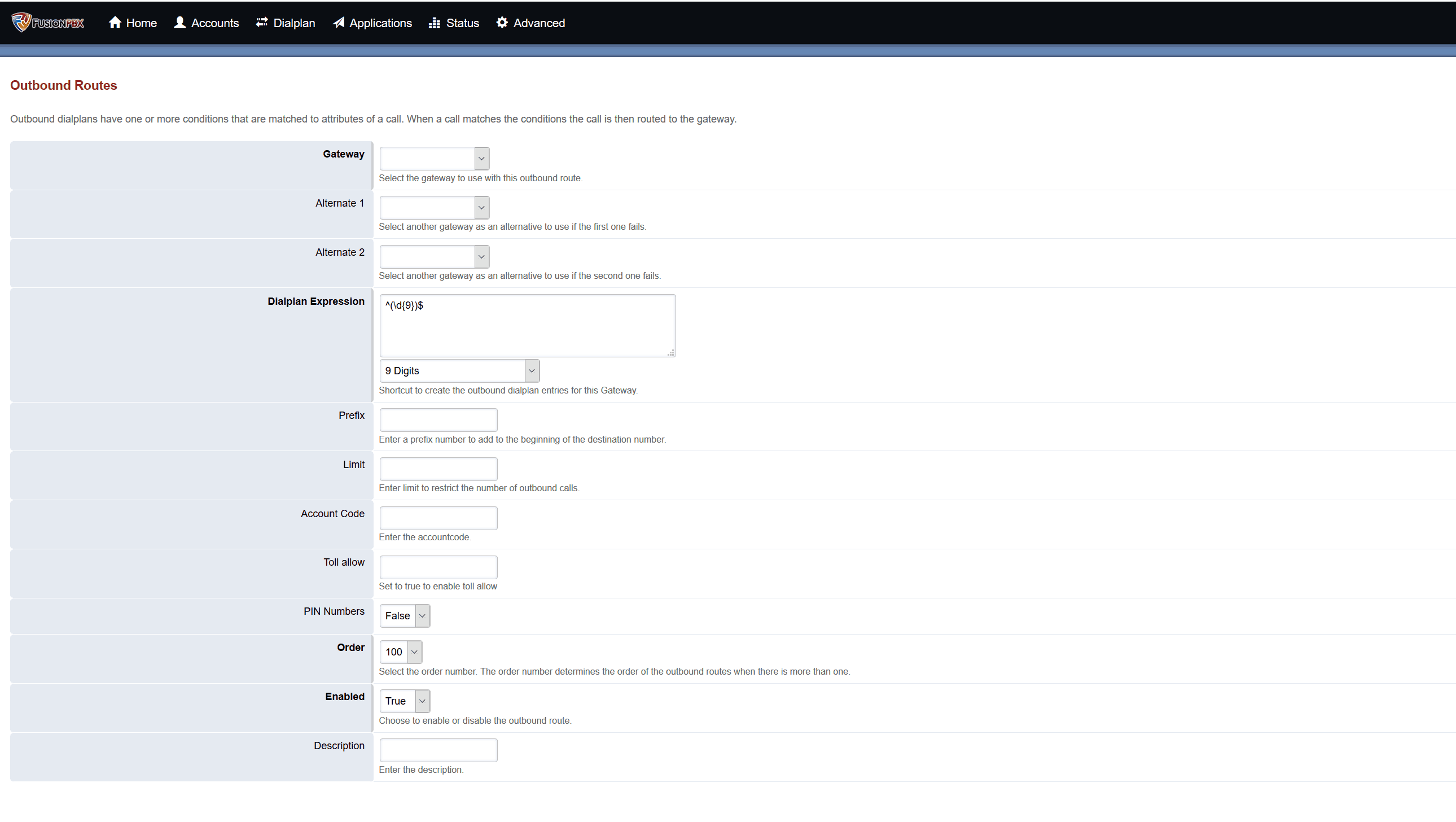Open the Order 100 dropdown
Screen dimensions: 1456x822
401,652
